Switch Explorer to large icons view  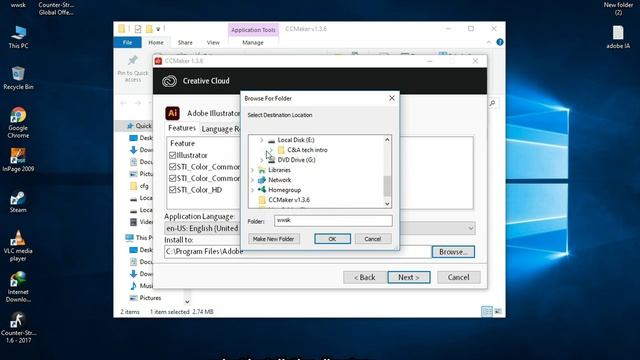pyautogui.click(x=498, y=311)
